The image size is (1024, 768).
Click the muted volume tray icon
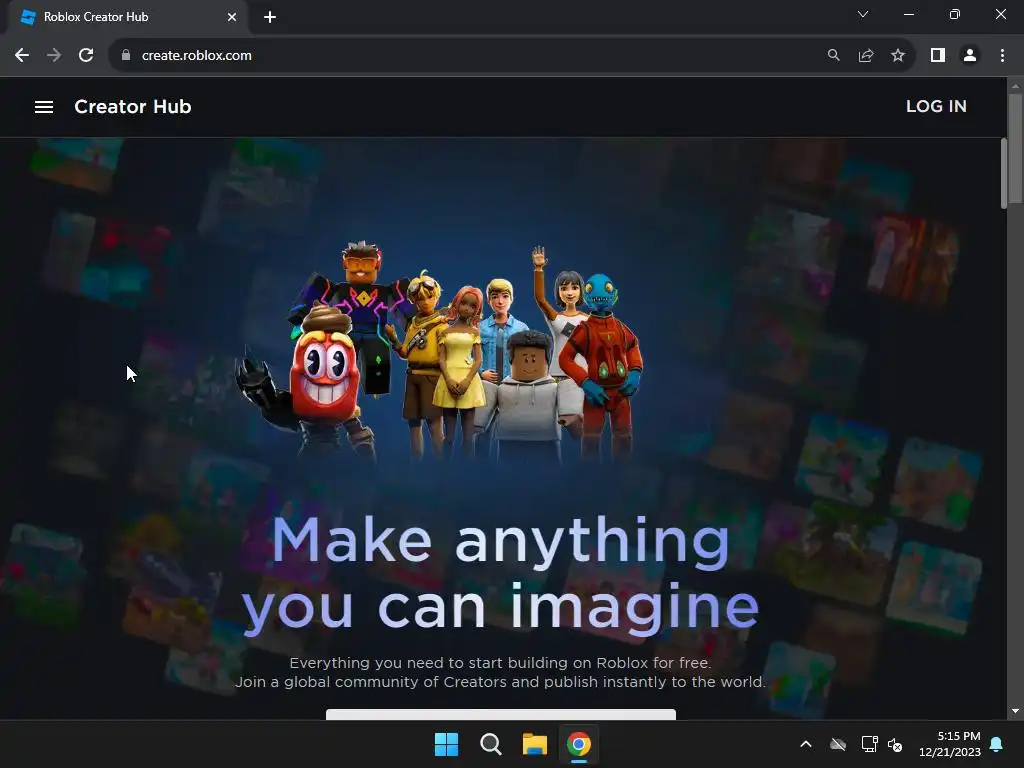pyautogui.click(x=895, y=744)
